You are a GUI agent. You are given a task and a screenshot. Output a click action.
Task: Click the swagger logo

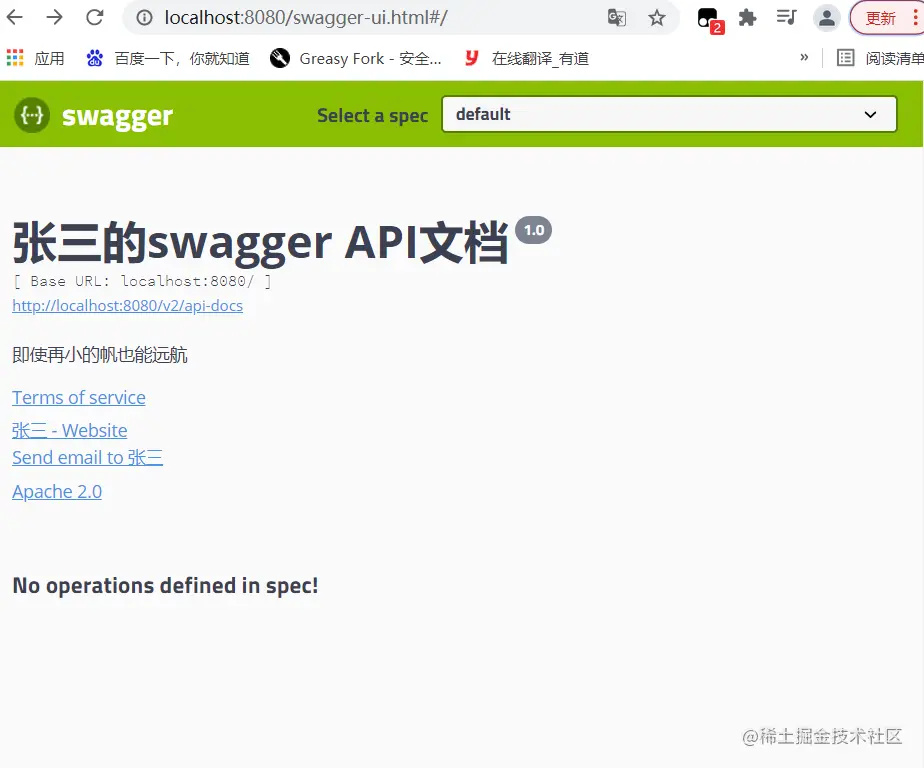(94, 115)
